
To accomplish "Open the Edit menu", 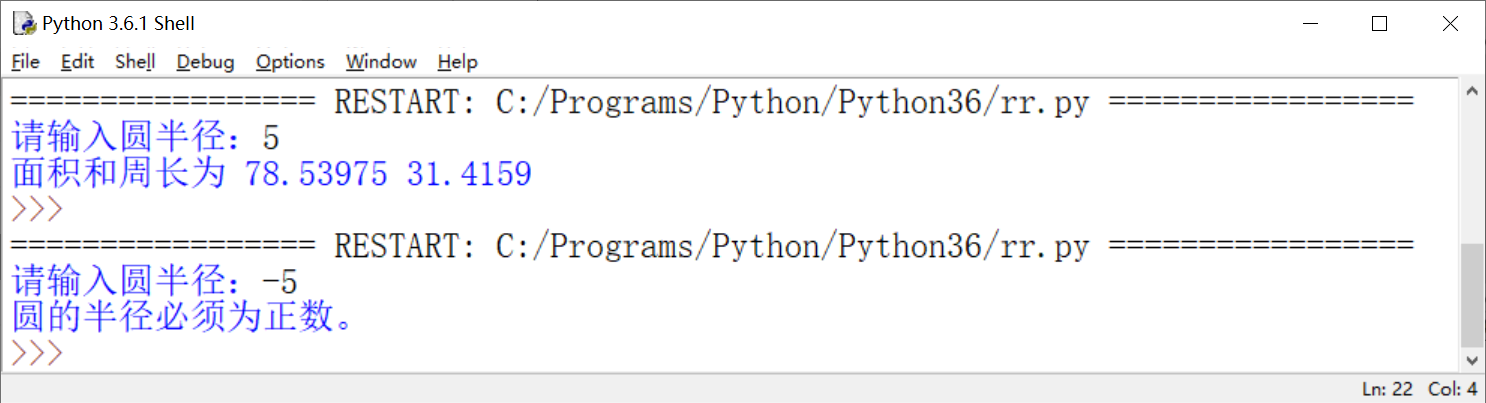I will (x=77, y=62).
